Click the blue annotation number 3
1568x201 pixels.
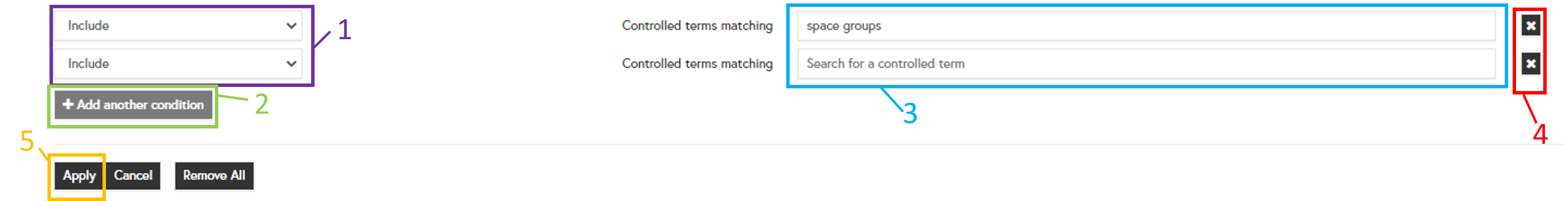pyautogui.click(x=910, y=113)
